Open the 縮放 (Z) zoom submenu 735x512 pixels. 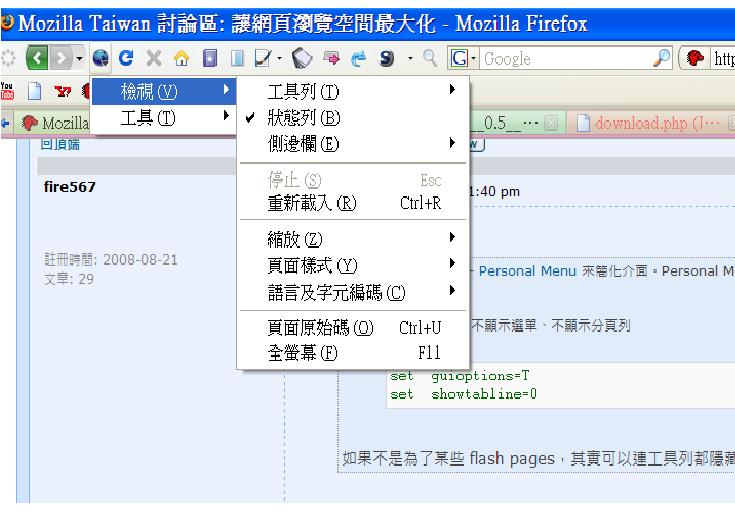(x=353, y=239)
